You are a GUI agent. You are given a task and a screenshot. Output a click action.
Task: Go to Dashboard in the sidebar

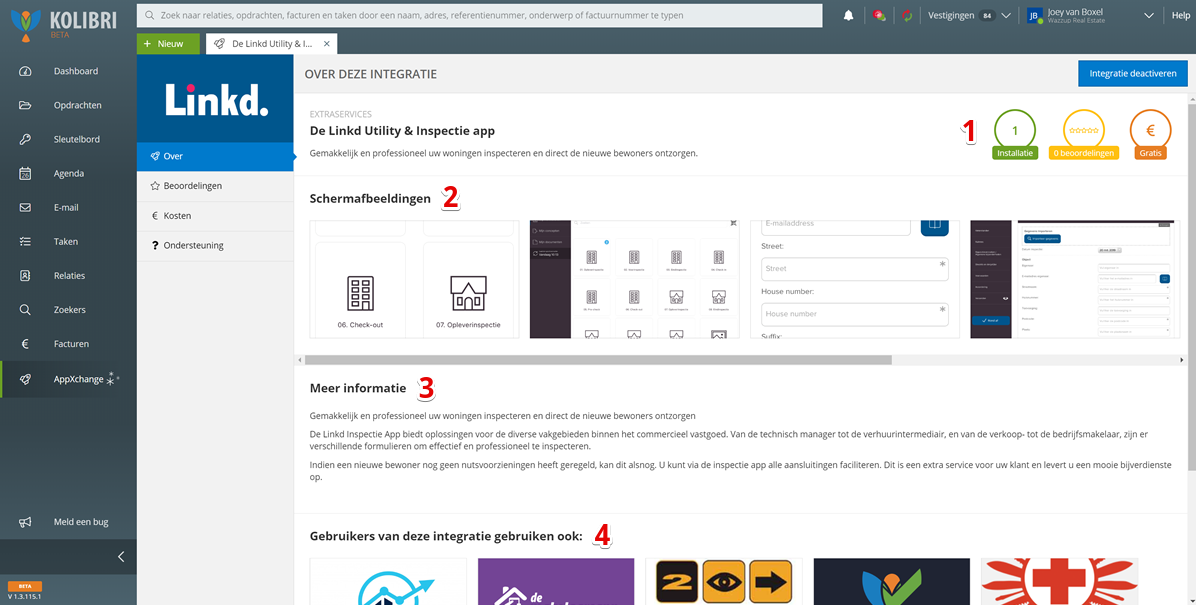click(x=76, y=71)
